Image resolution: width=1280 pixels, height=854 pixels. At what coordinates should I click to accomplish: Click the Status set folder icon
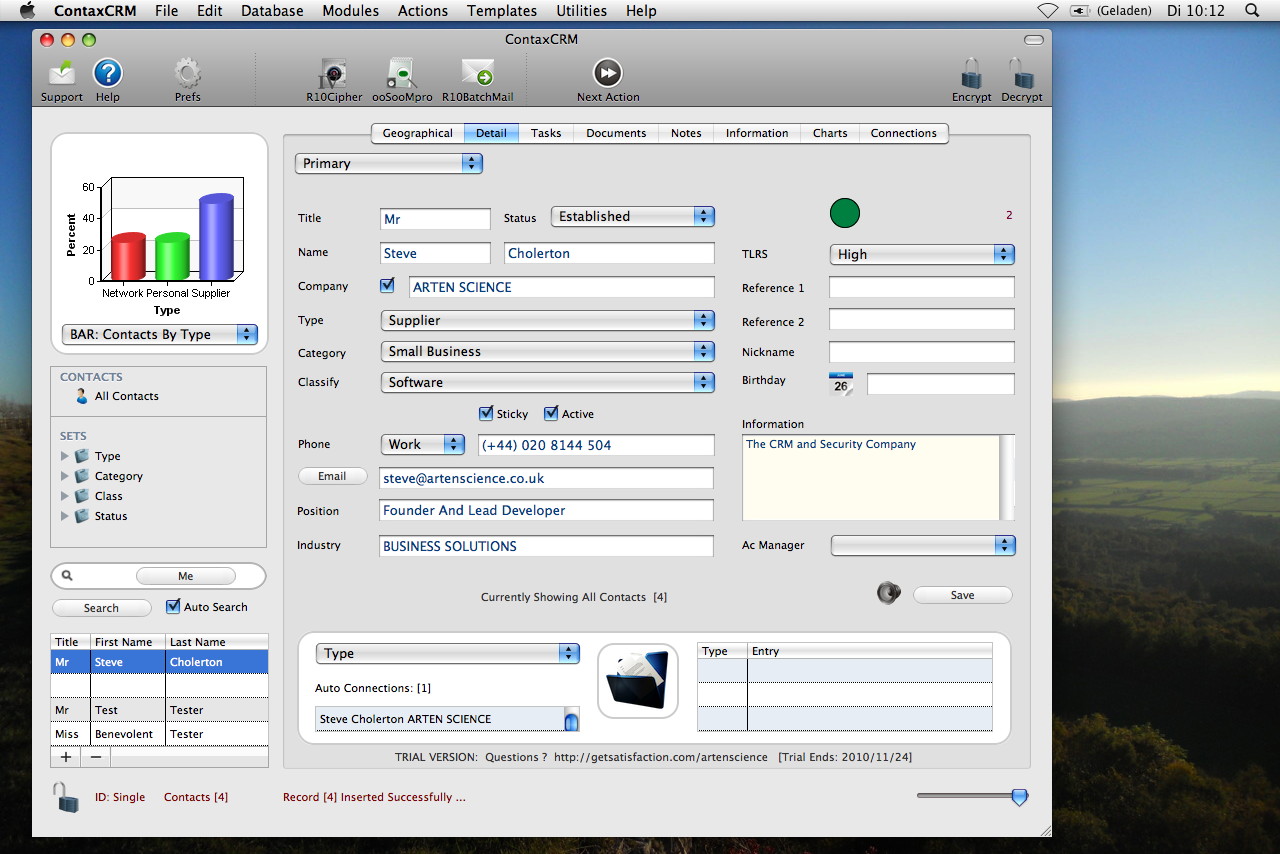pyautogui.click(x=82, y=516)
